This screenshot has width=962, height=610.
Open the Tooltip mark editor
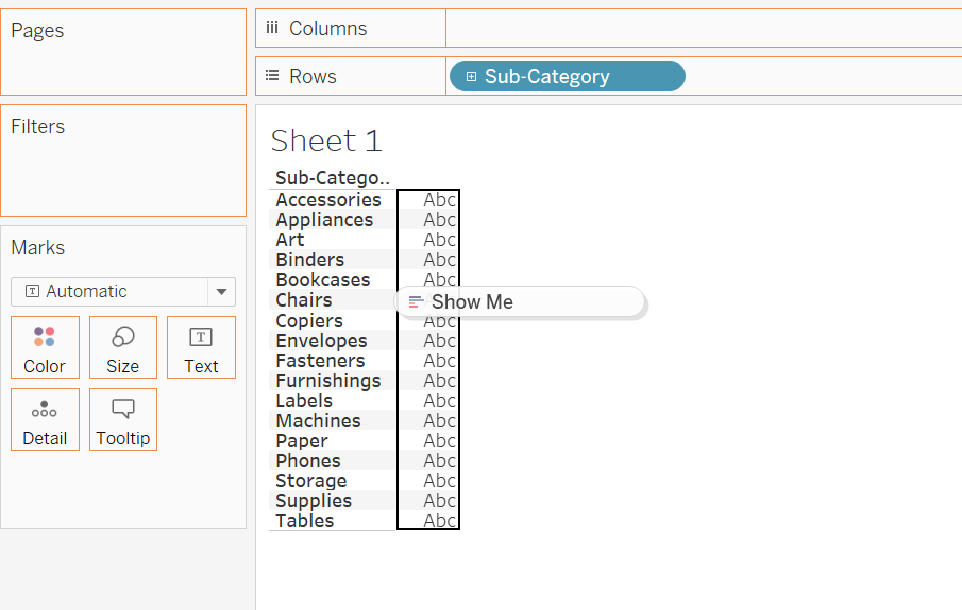[122, 419]
